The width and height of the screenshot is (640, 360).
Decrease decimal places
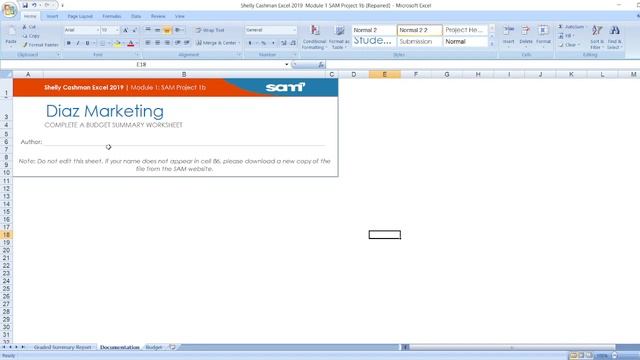(293, 43)
